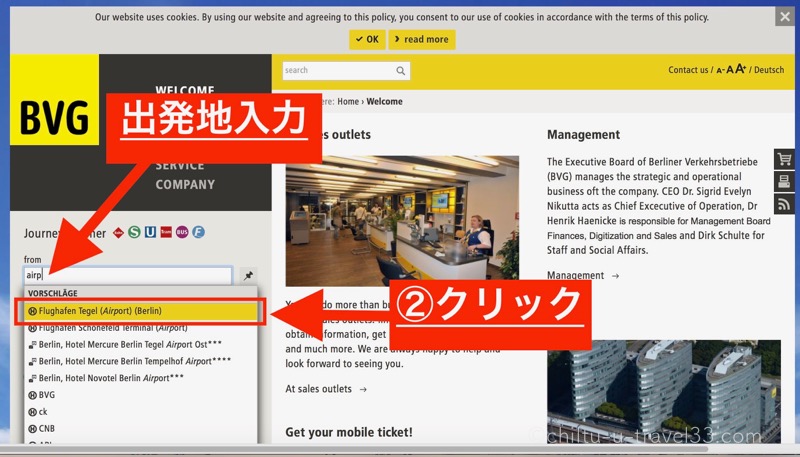Screen dimensions: 800x457
Task: Select Flughafen Schönefeld Terminal suggestion
Action: [140, 327]
